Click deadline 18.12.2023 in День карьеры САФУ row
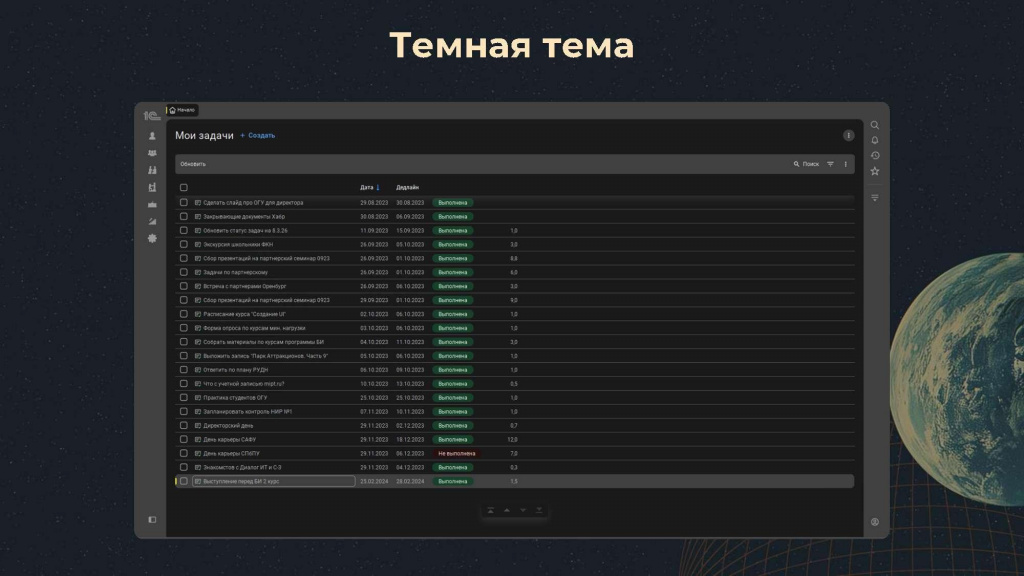Viewport: 1024px width, 576px height. [410, 440]
